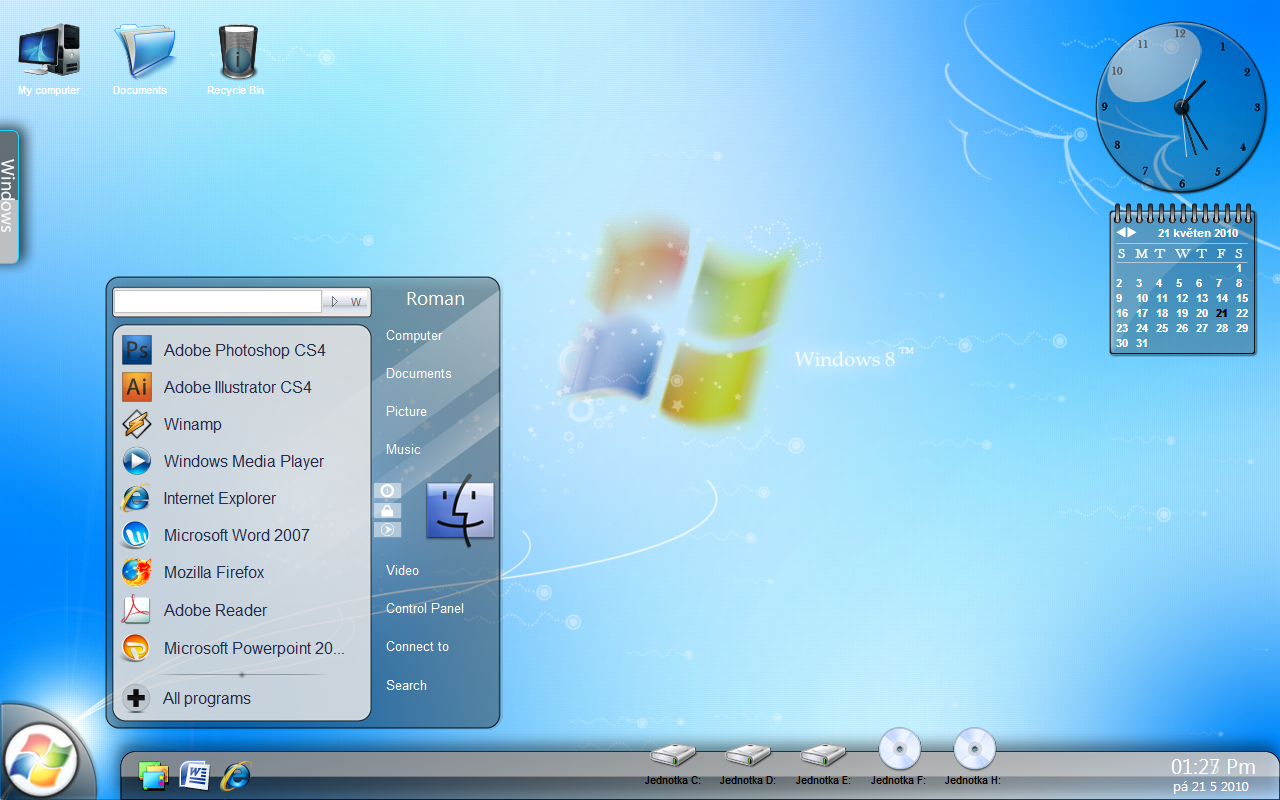Select day 21 in the calendar
This screenshot has height=800, width=1280.
click(x=1221, y=313)
